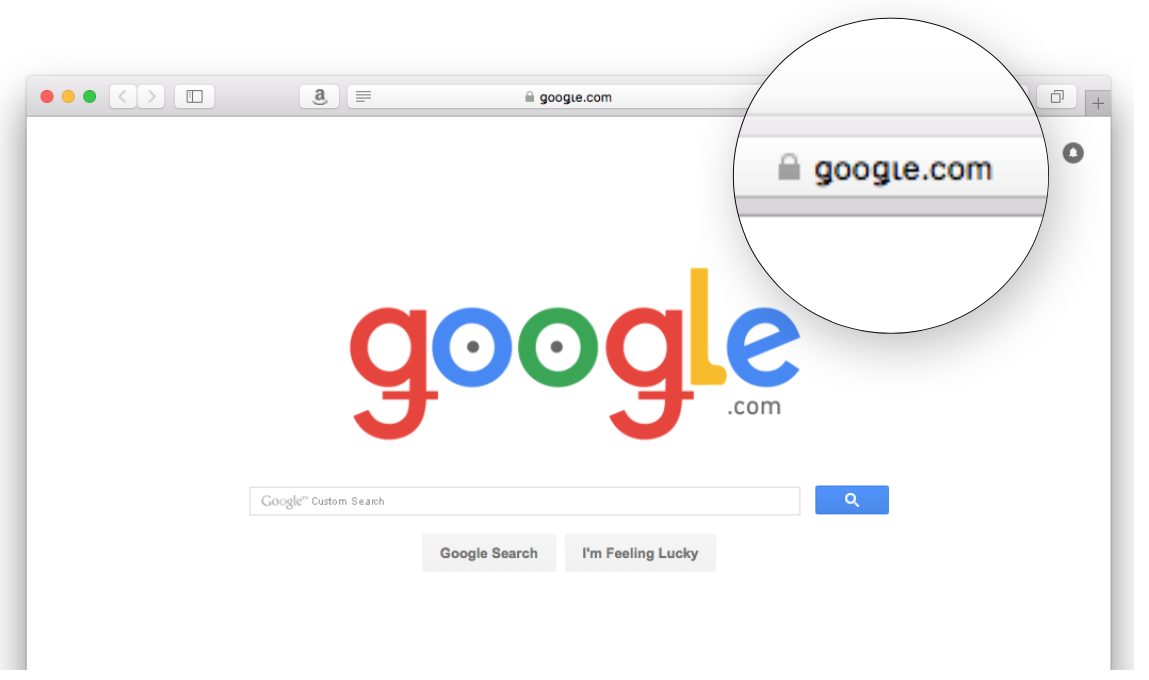1149x680 pixels.
Task: Show the sidebar using the toolbar icon
Action: pos(194,97)
